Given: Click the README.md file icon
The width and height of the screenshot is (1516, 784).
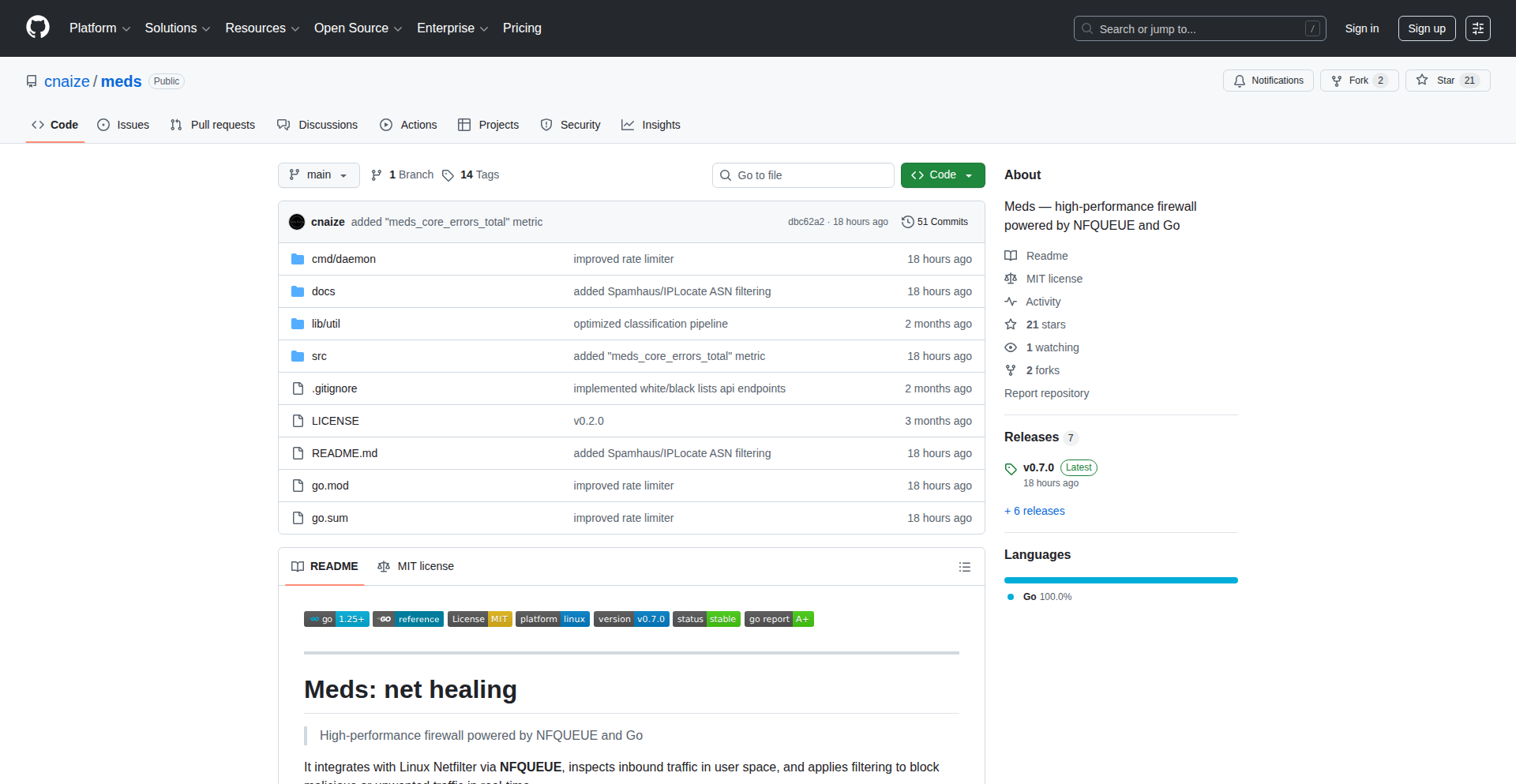Looking at the screenshot, I should click(298, 453).
